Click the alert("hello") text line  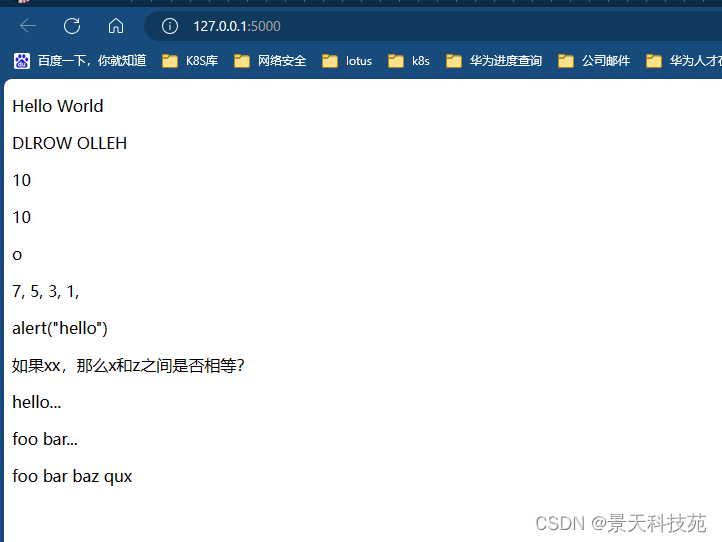[x=60, y=328]
